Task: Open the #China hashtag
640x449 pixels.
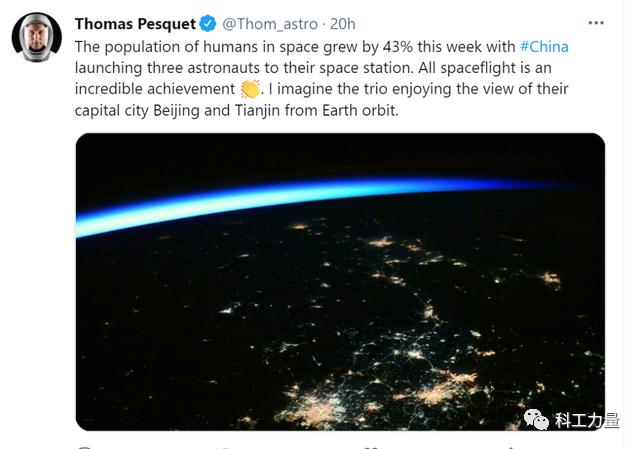Action: tap(544, 46)
